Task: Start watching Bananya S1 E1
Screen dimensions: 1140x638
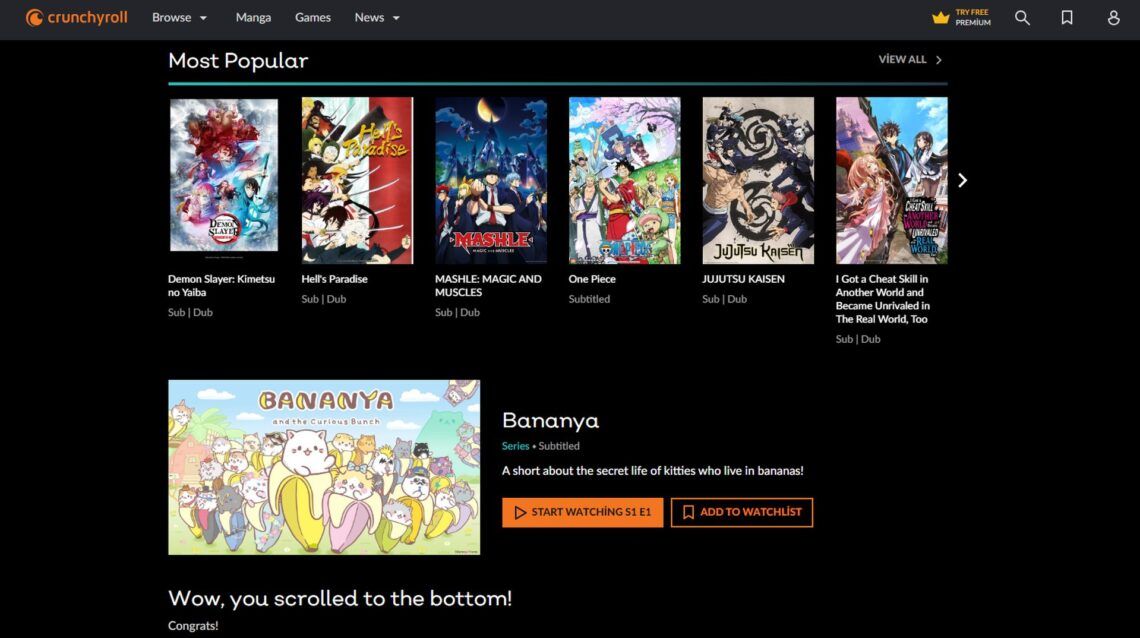Action: (582, 511)
